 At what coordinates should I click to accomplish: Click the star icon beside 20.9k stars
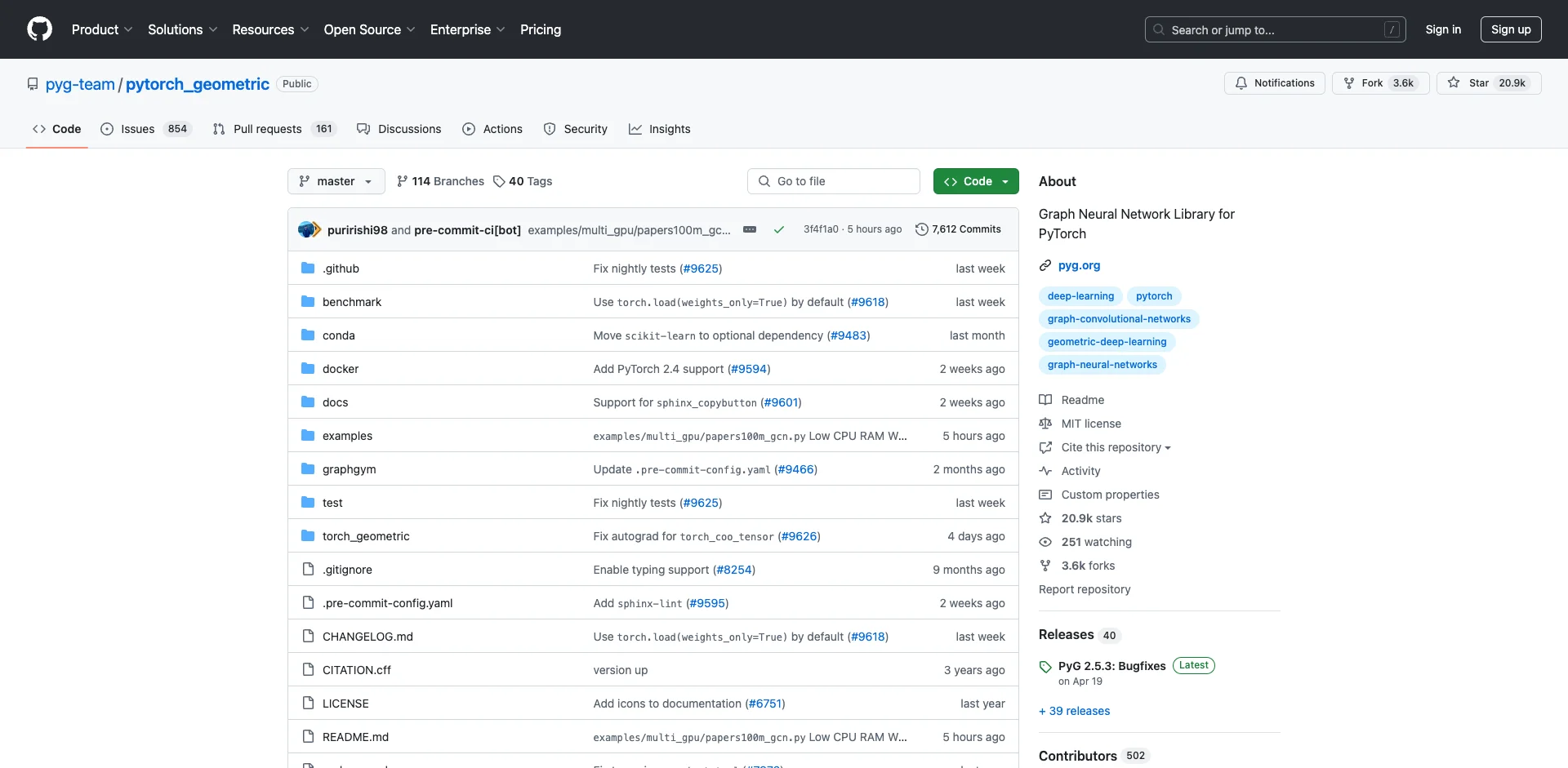pos(1045,518)
